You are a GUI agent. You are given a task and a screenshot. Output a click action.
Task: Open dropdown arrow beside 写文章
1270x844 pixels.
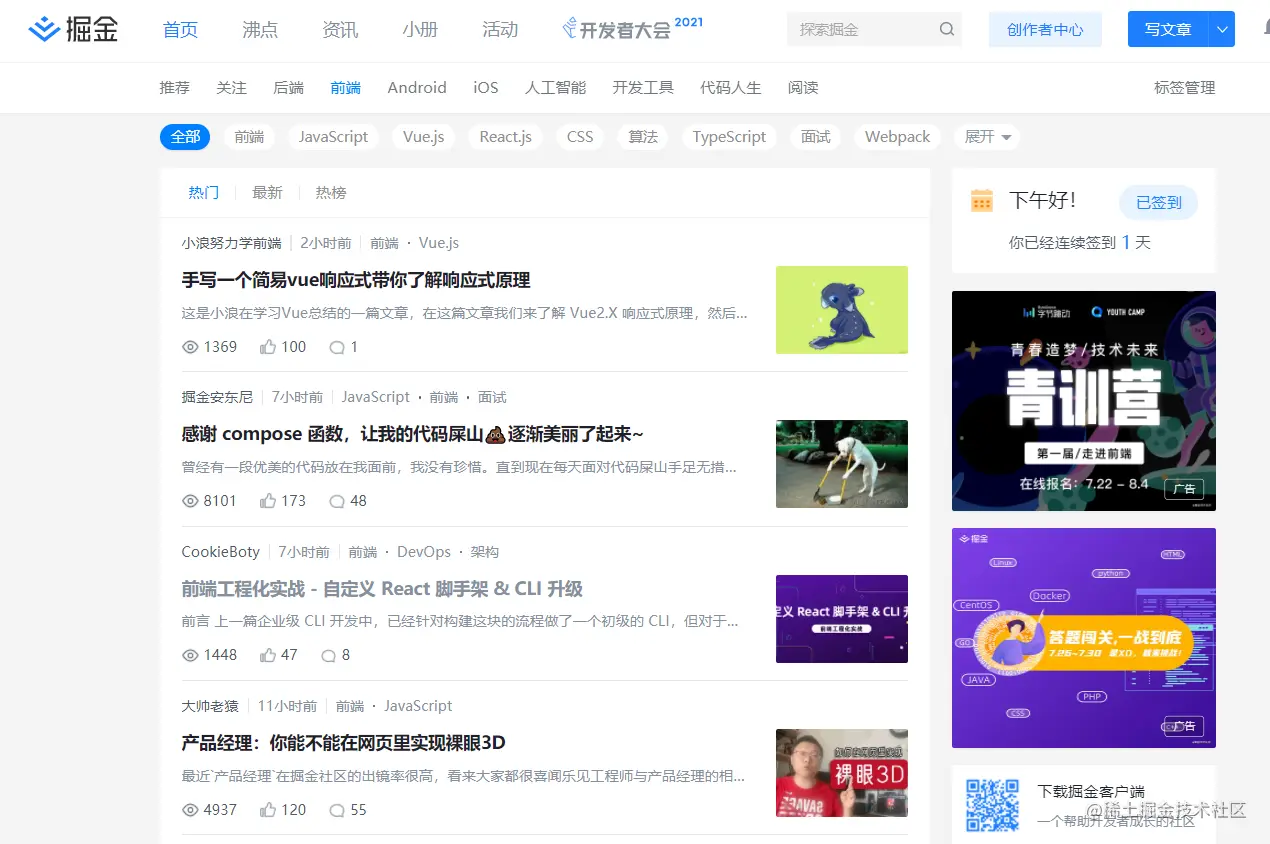1222,30
